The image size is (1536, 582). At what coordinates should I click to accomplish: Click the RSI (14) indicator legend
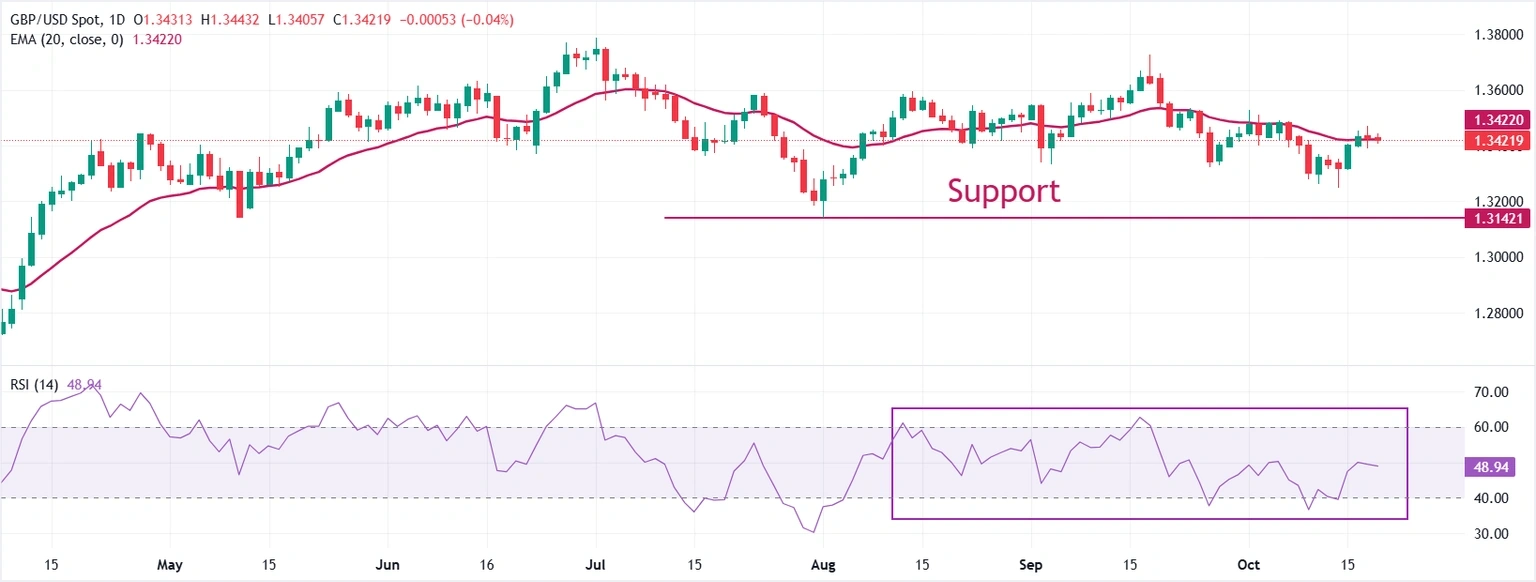click(33, 385)
